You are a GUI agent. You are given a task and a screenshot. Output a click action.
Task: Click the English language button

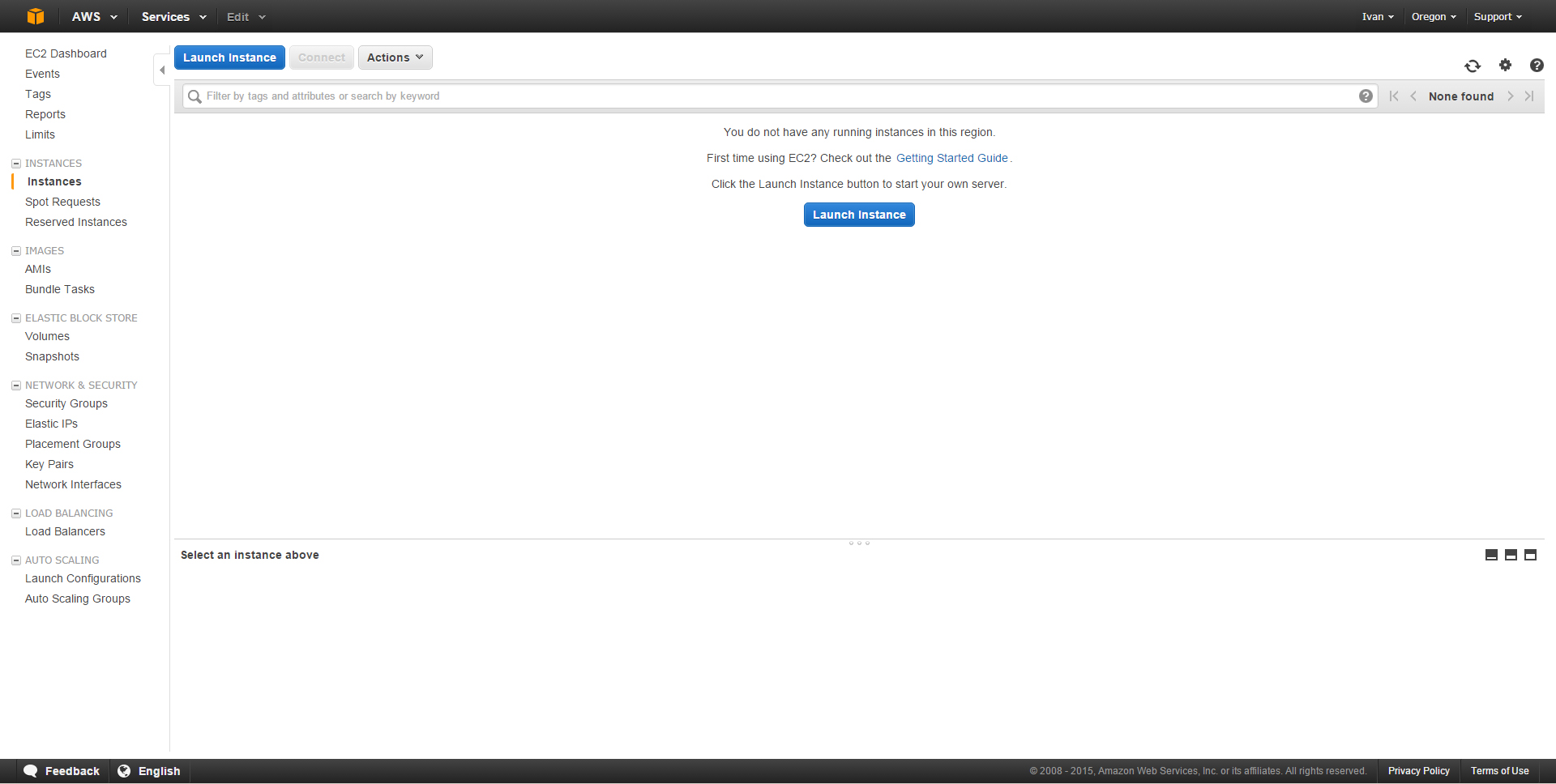[x=149, y=771]
